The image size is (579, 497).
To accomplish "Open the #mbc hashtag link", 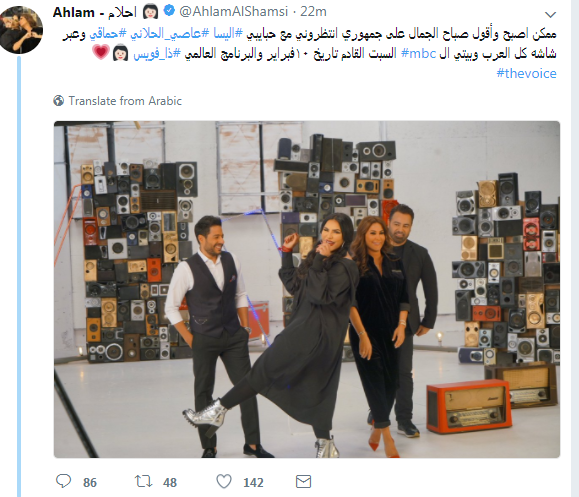I will [418, 54].
